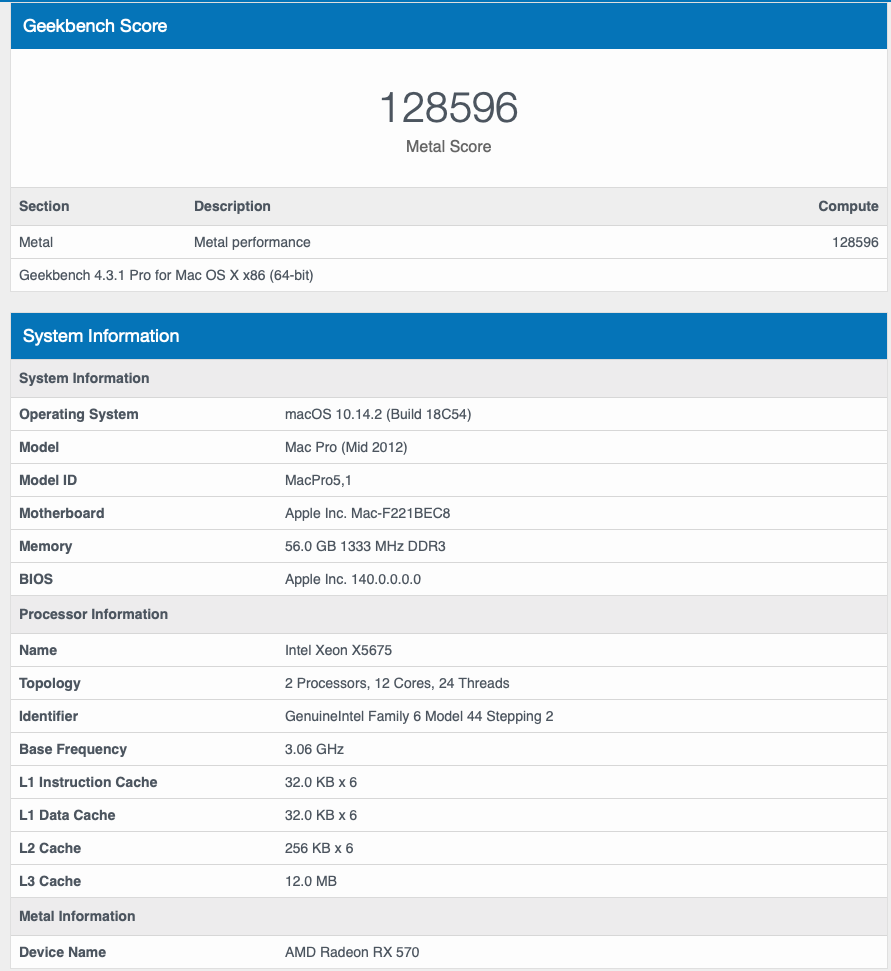This screenshot has width=891, height=971.
Task: Select '56.0 GB 1333 MHz DDR3' value
Action: 365,546
